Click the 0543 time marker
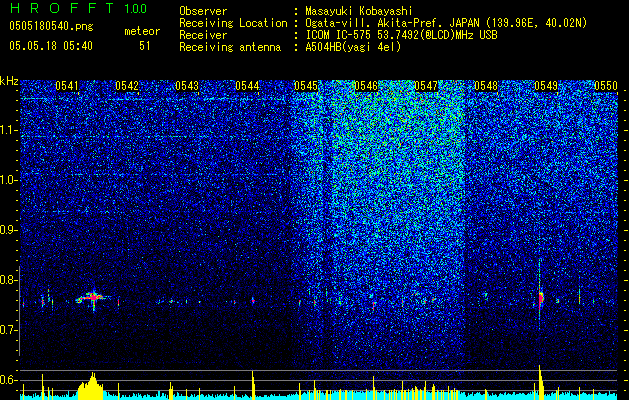Image resolution: width=629 pixels, height=400 pixels. click(187, 86)
